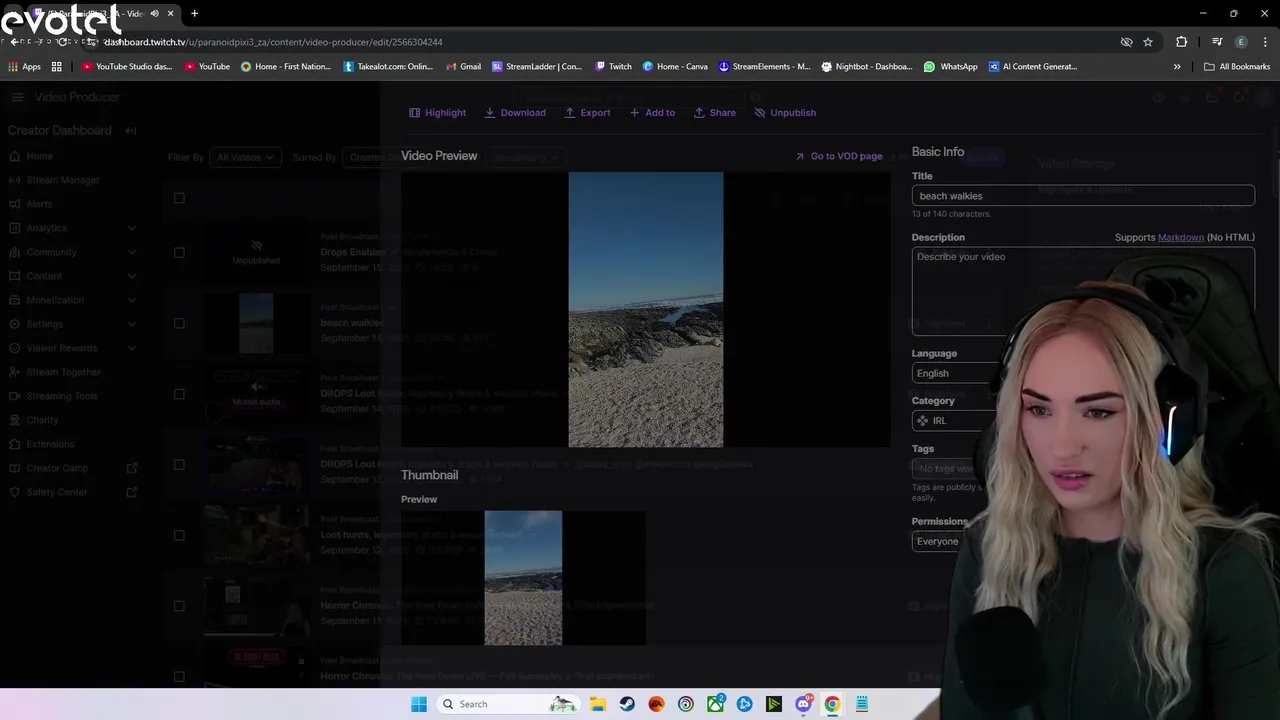Click into the Description text area
This screenshot has width=1280, height=720.
click(1083, 292)
